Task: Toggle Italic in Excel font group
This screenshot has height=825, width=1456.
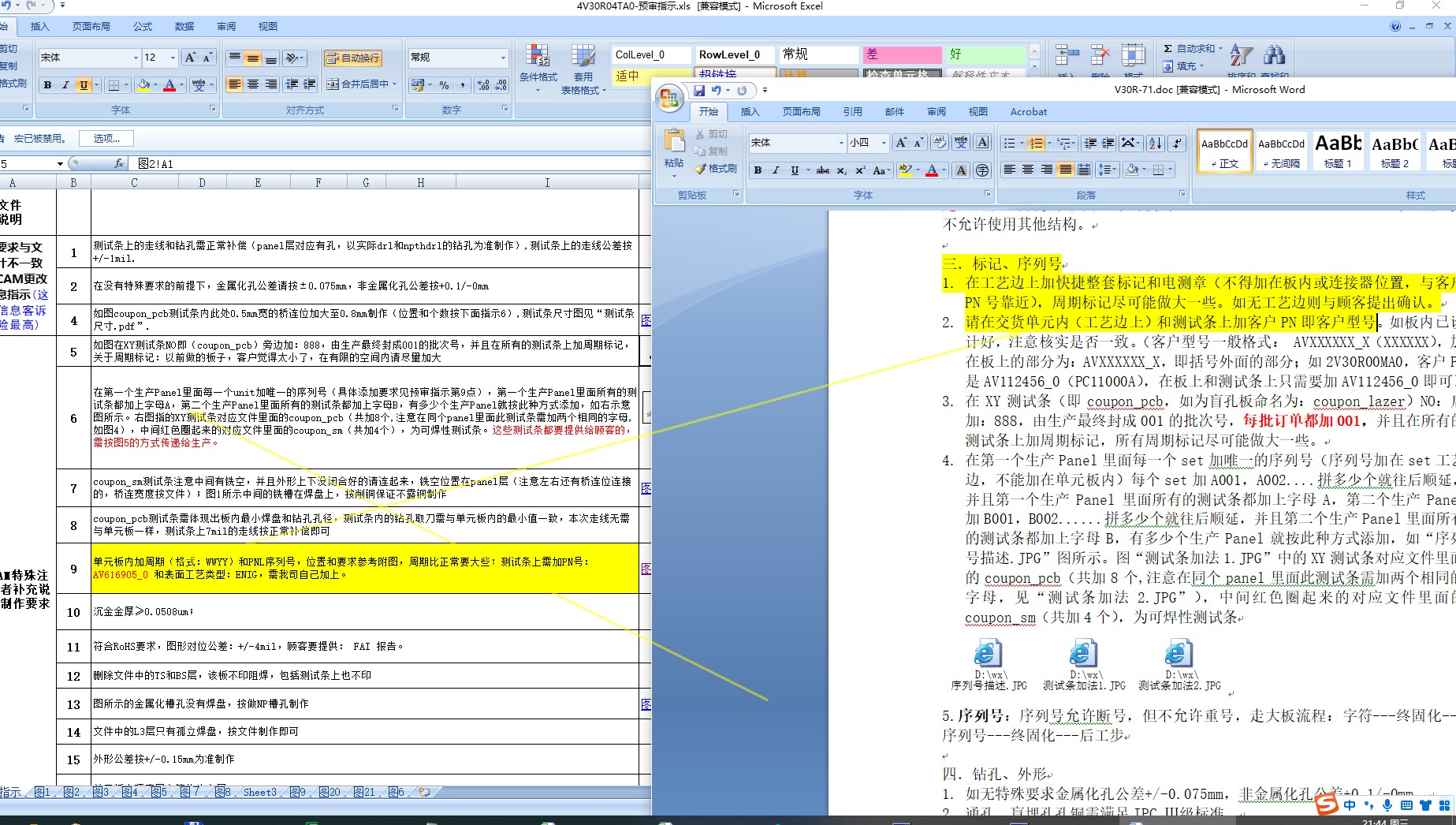Action: 65,85
